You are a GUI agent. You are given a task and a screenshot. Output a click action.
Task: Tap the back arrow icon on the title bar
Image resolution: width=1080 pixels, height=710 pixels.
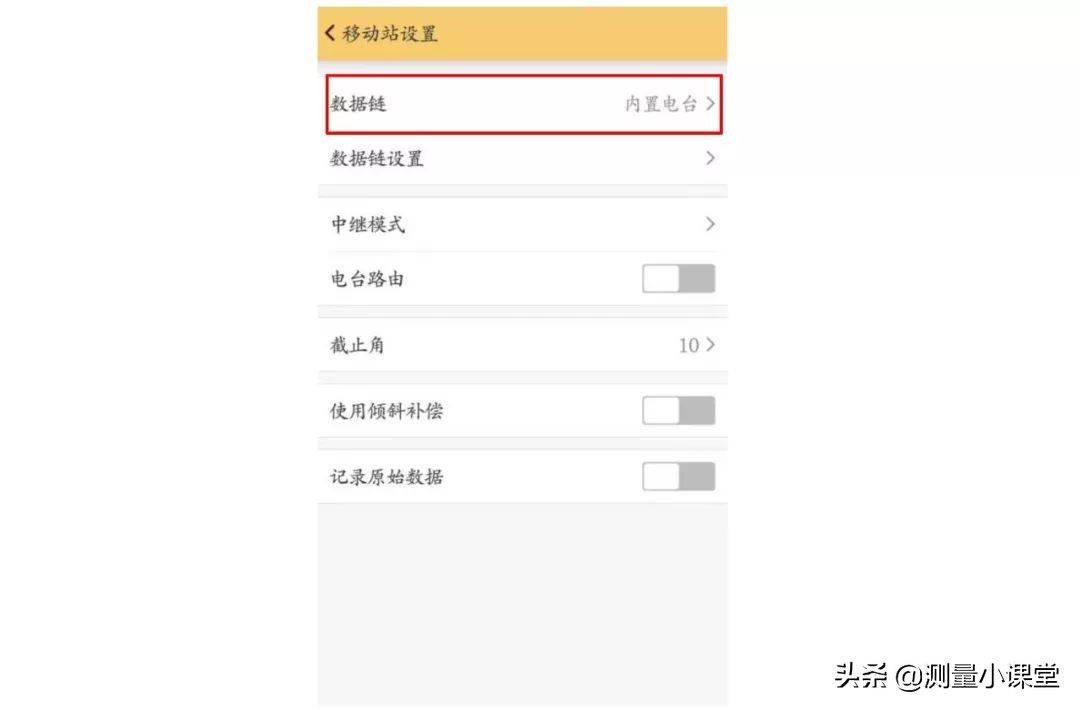tap(331, 32)
